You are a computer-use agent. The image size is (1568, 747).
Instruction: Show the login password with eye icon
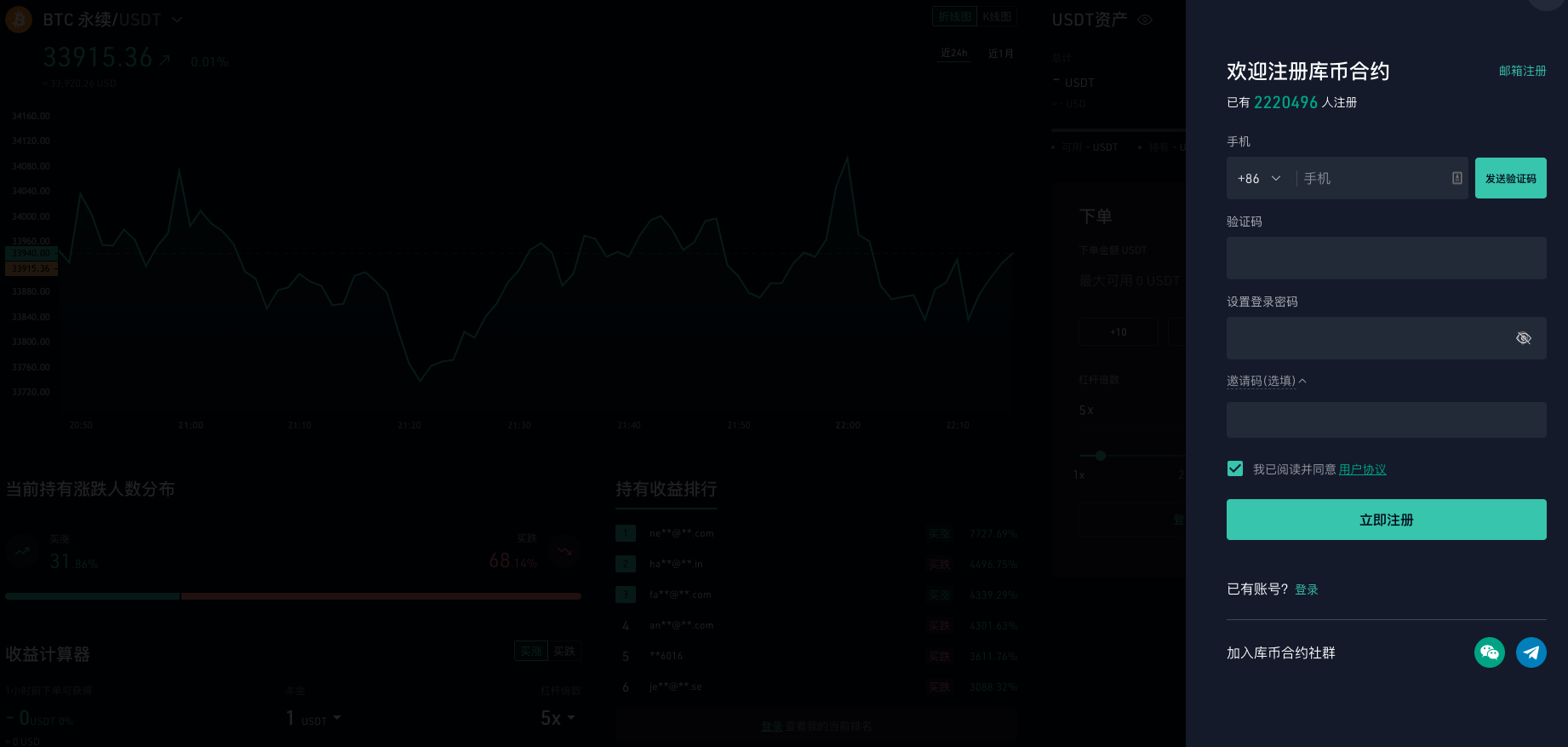tap(1523, 338)
